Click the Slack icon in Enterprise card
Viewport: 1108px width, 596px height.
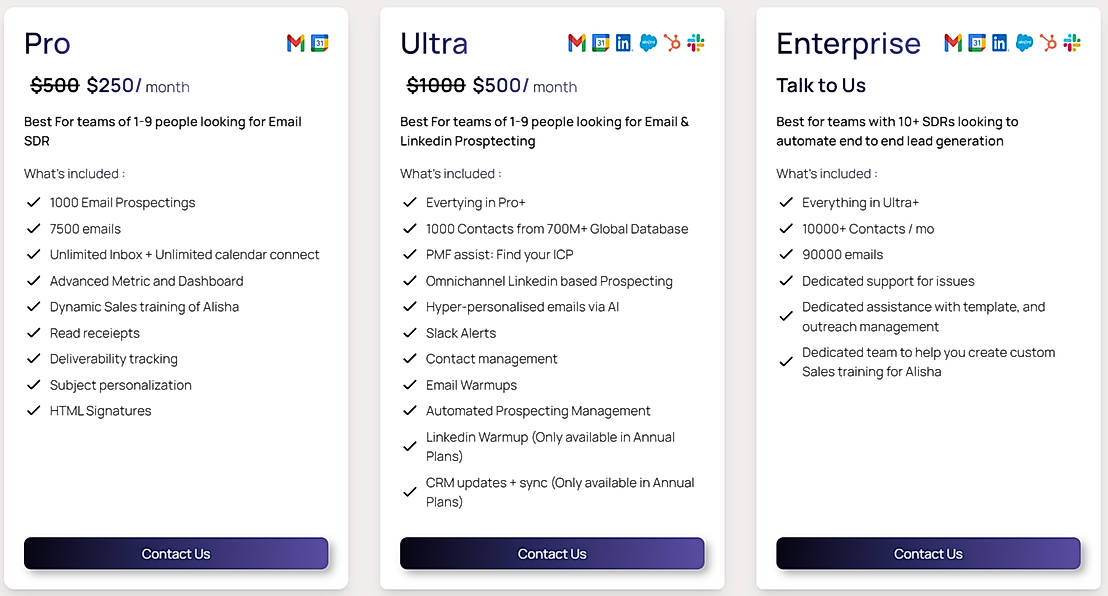[x=1072, y=43]
